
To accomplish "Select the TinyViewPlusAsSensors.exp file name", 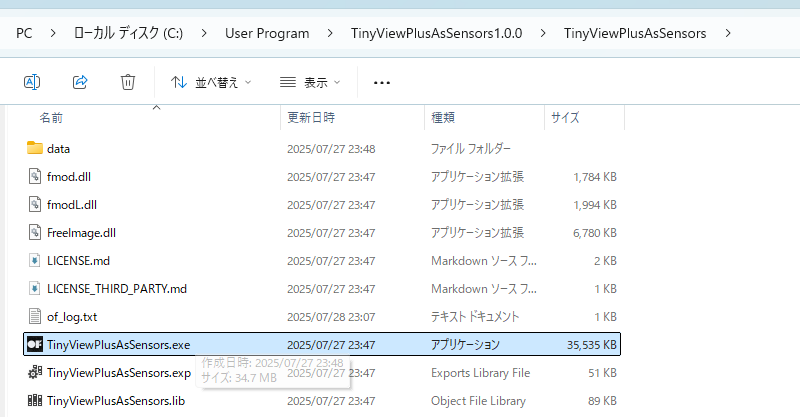I will pyautogui.click(x=119, y=373).
